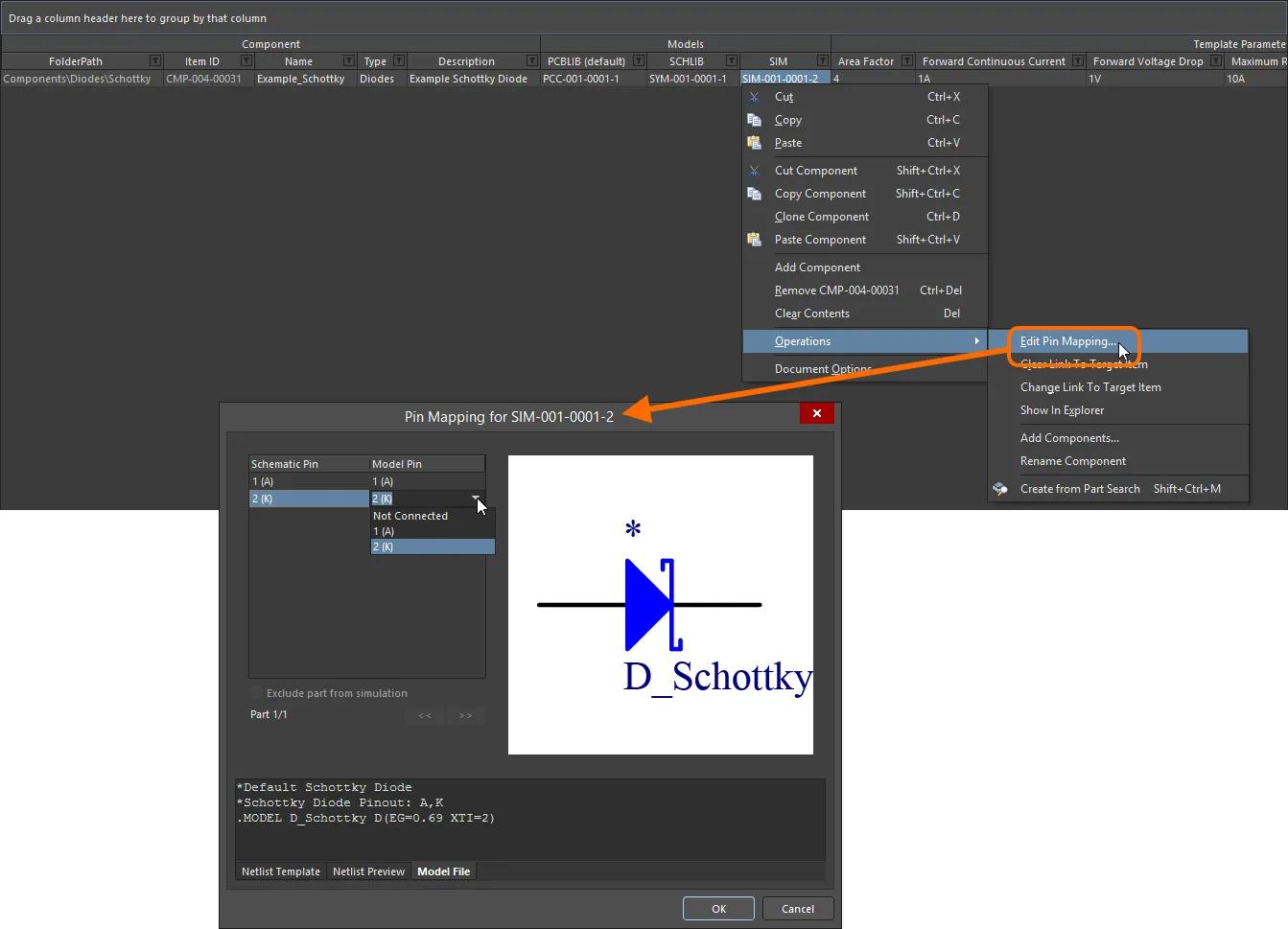This screenshot has width=1288, height=929.
Task: Click the filter icon on the Description column
Action: [x=532, y=60]
